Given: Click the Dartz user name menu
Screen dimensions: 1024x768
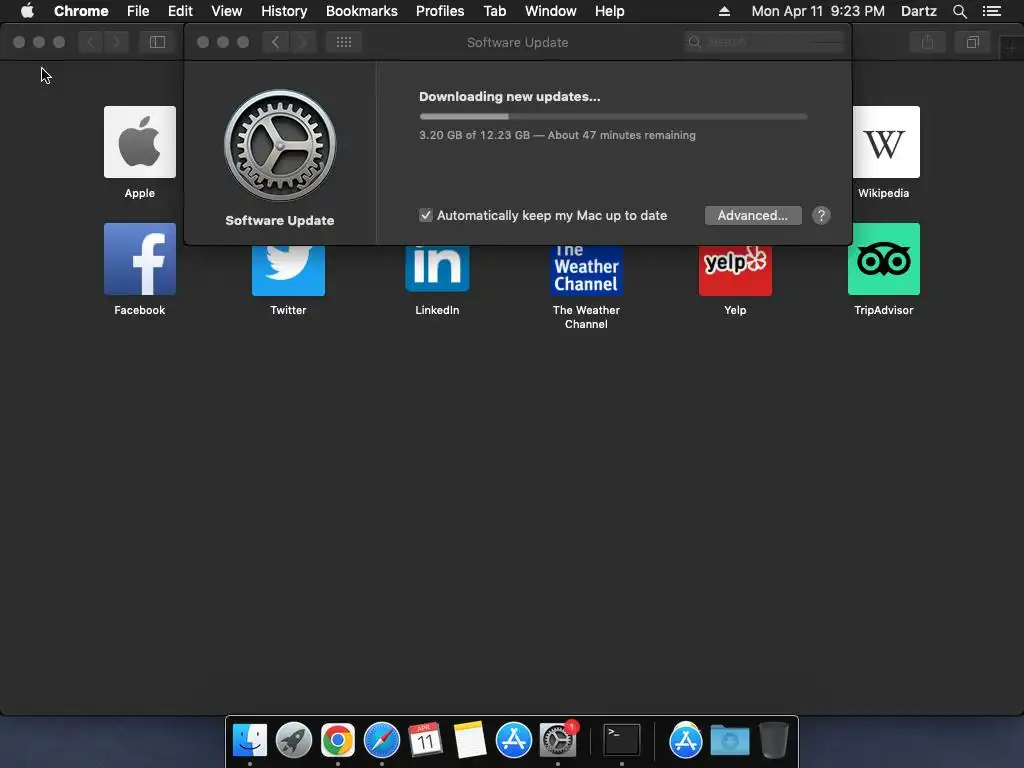Looking at the screenshot, I should point(918,11).
